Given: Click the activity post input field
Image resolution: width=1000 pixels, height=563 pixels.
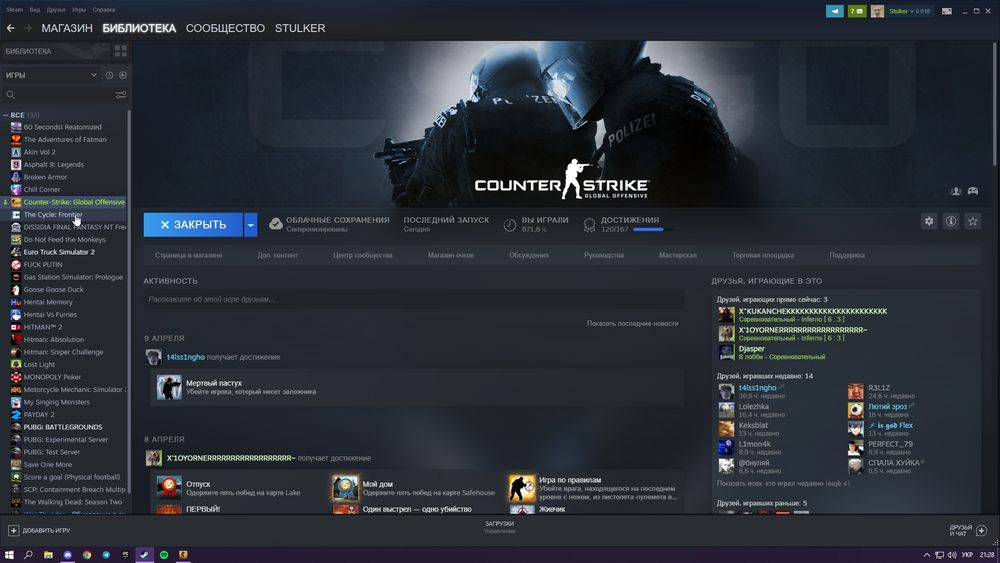Looking at the screenshot, I should coord(414,299).
